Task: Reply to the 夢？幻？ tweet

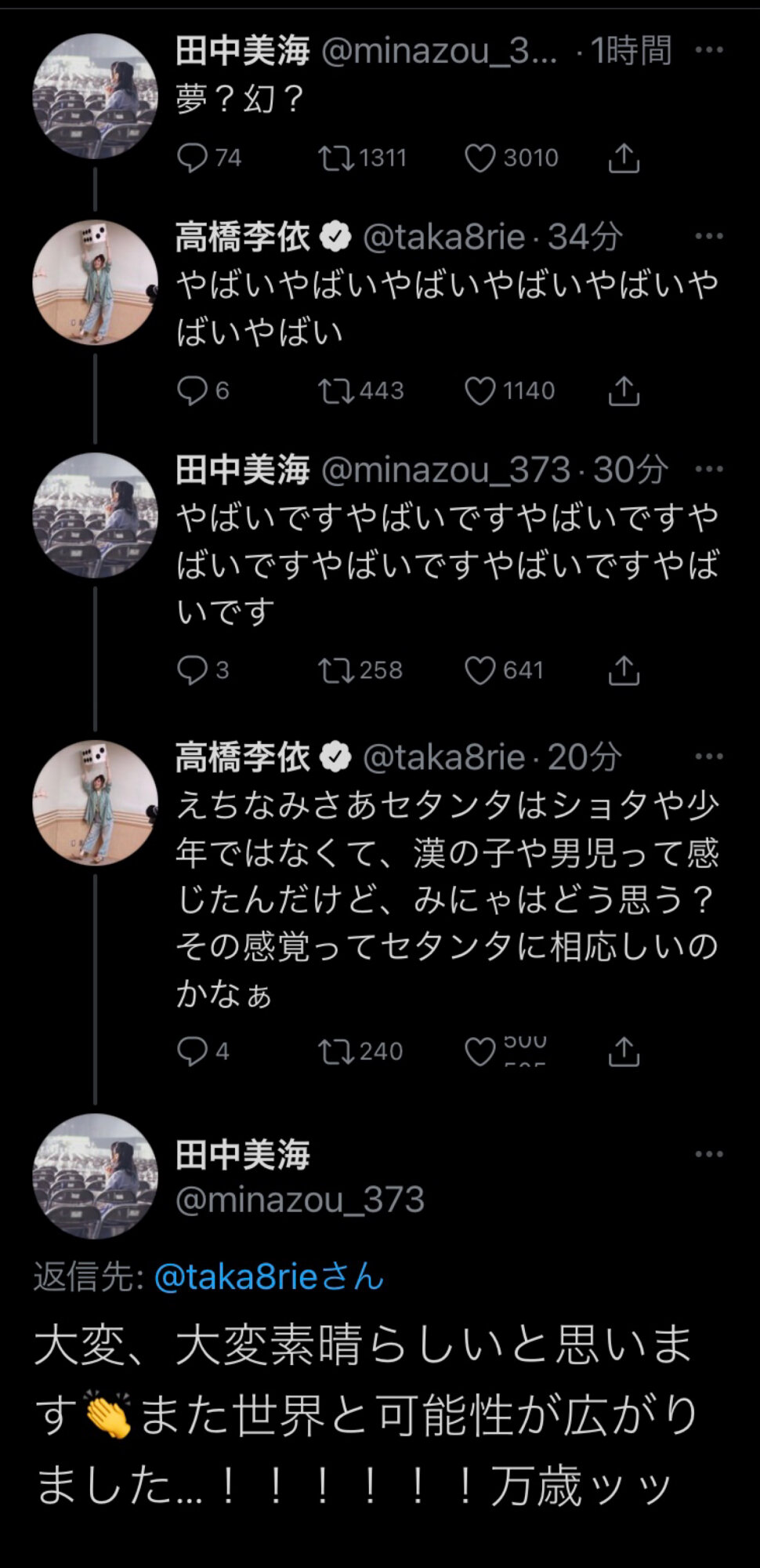Action: tap(192, 158)
